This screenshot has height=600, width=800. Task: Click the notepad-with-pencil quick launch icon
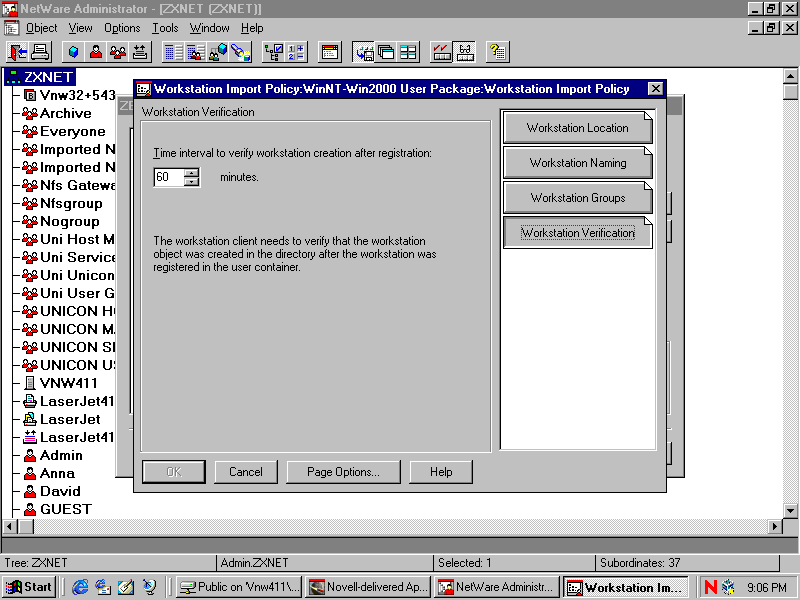click(126, 587)
